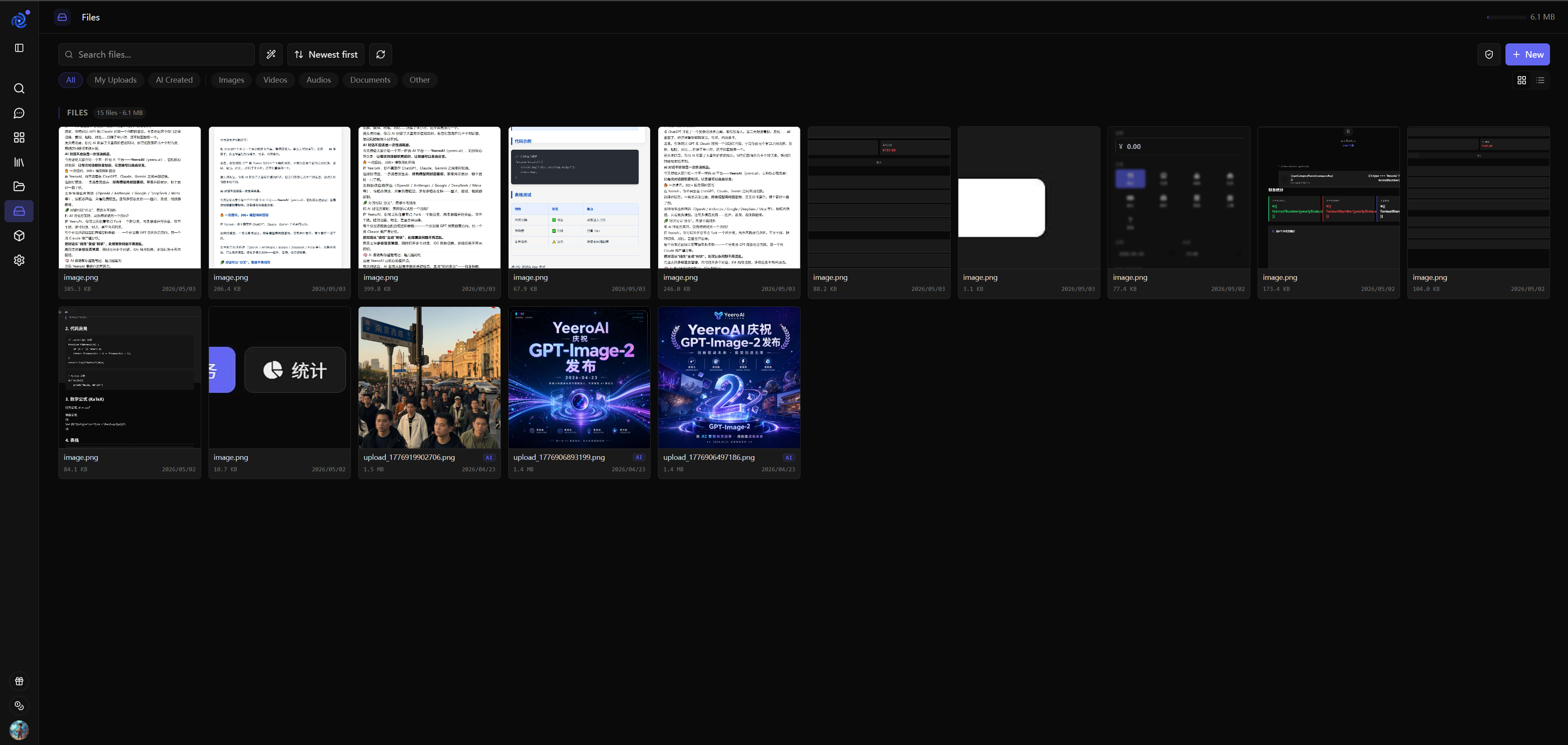1568x745 pixels.
Task: Select the AI Created filter
Action: point(174,80)
